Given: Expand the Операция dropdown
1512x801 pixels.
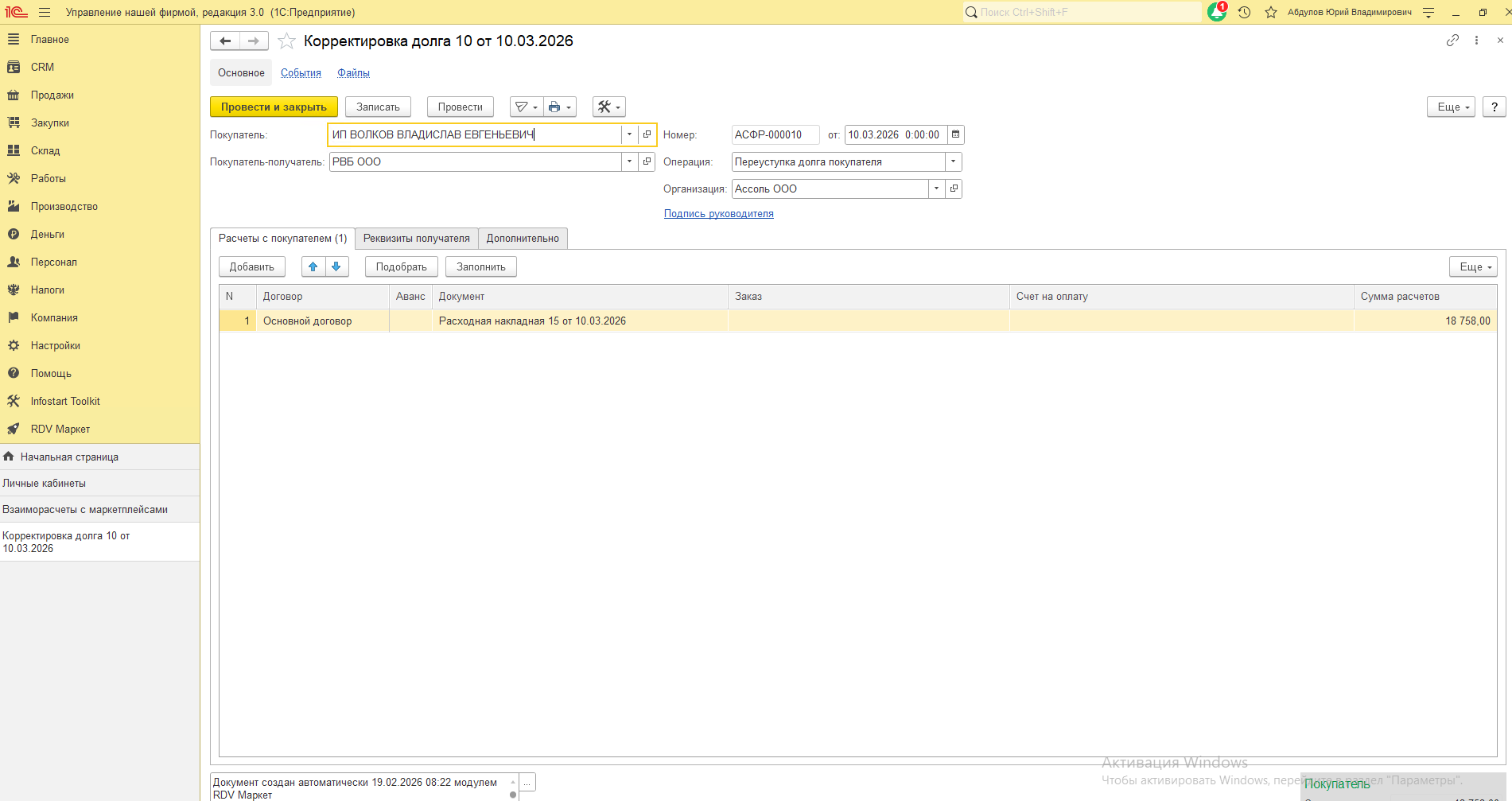Looking at the screenshot, I should 953,161.
